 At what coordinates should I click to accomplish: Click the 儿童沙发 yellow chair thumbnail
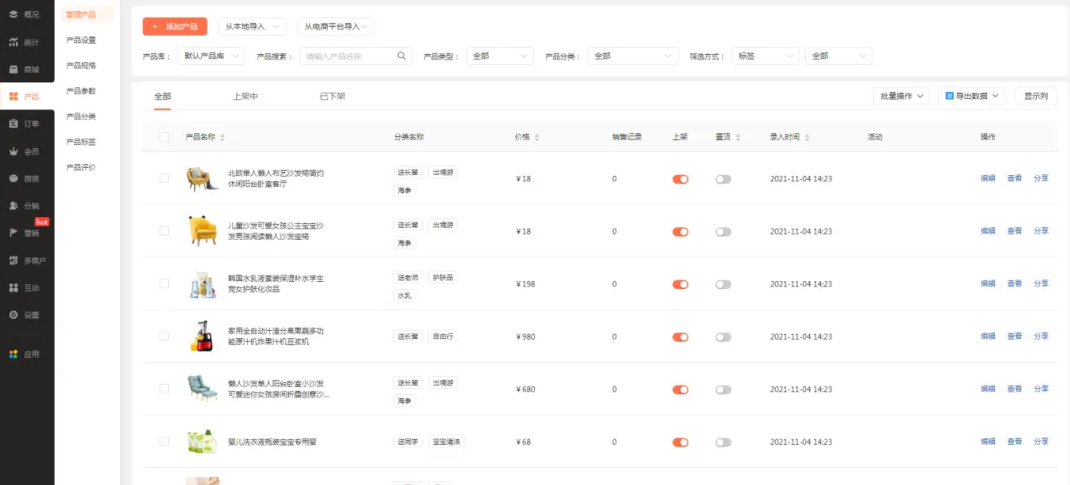(202, 231)
